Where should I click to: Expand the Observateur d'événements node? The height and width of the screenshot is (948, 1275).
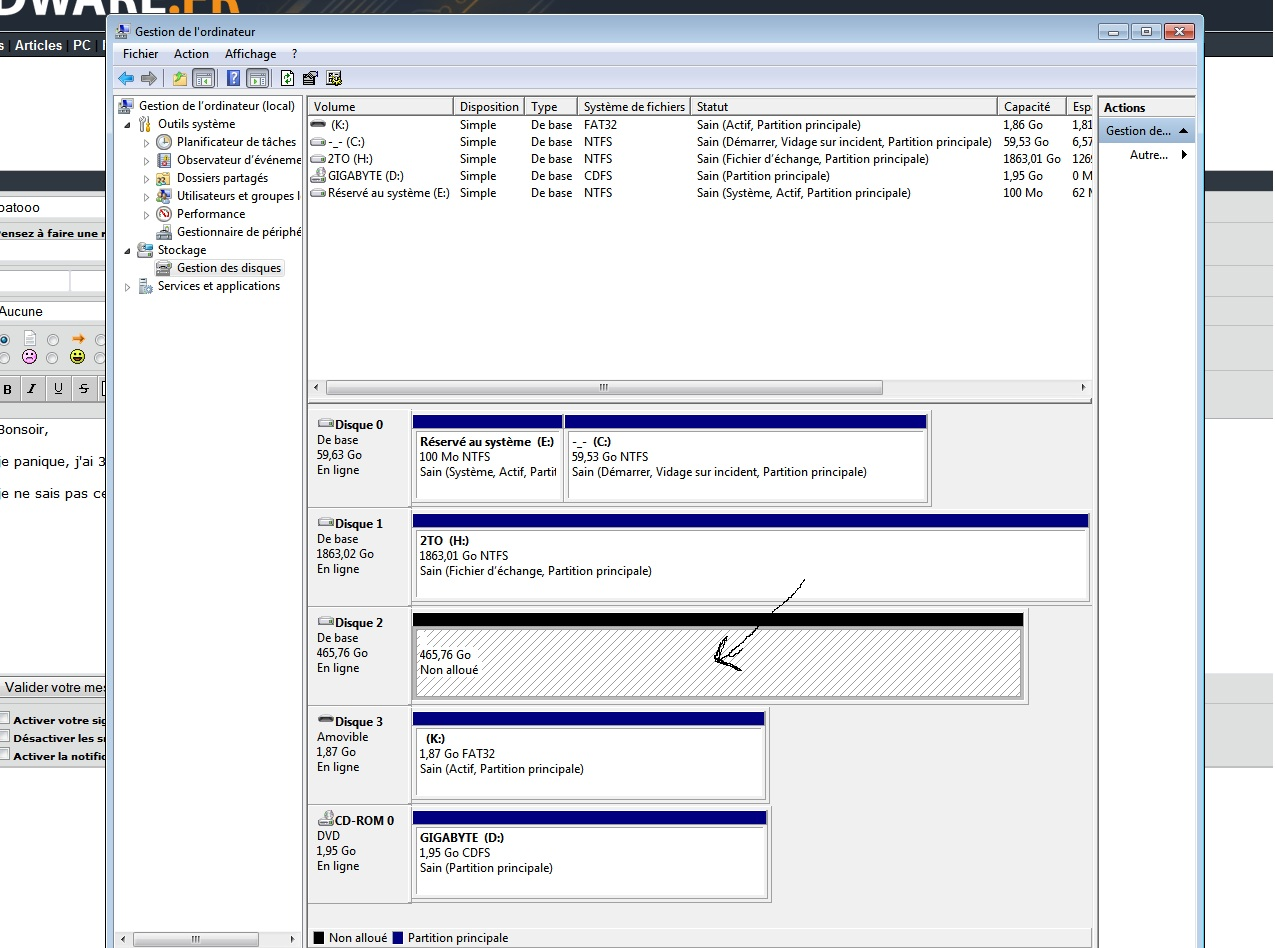click(147, 161)
